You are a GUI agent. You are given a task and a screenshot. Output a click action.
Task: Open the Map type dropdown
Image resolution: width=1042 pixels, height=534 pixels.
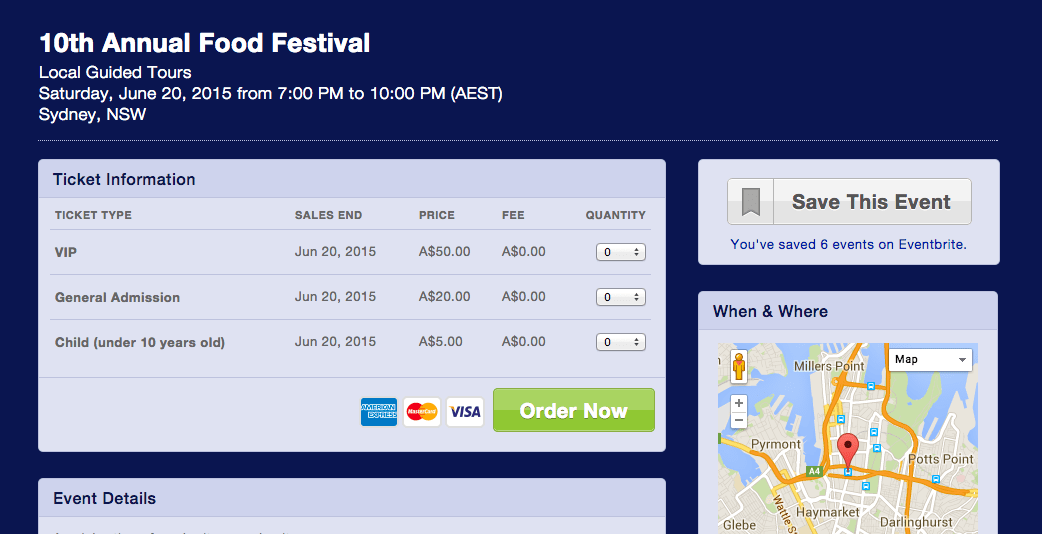tap(930, 359)
